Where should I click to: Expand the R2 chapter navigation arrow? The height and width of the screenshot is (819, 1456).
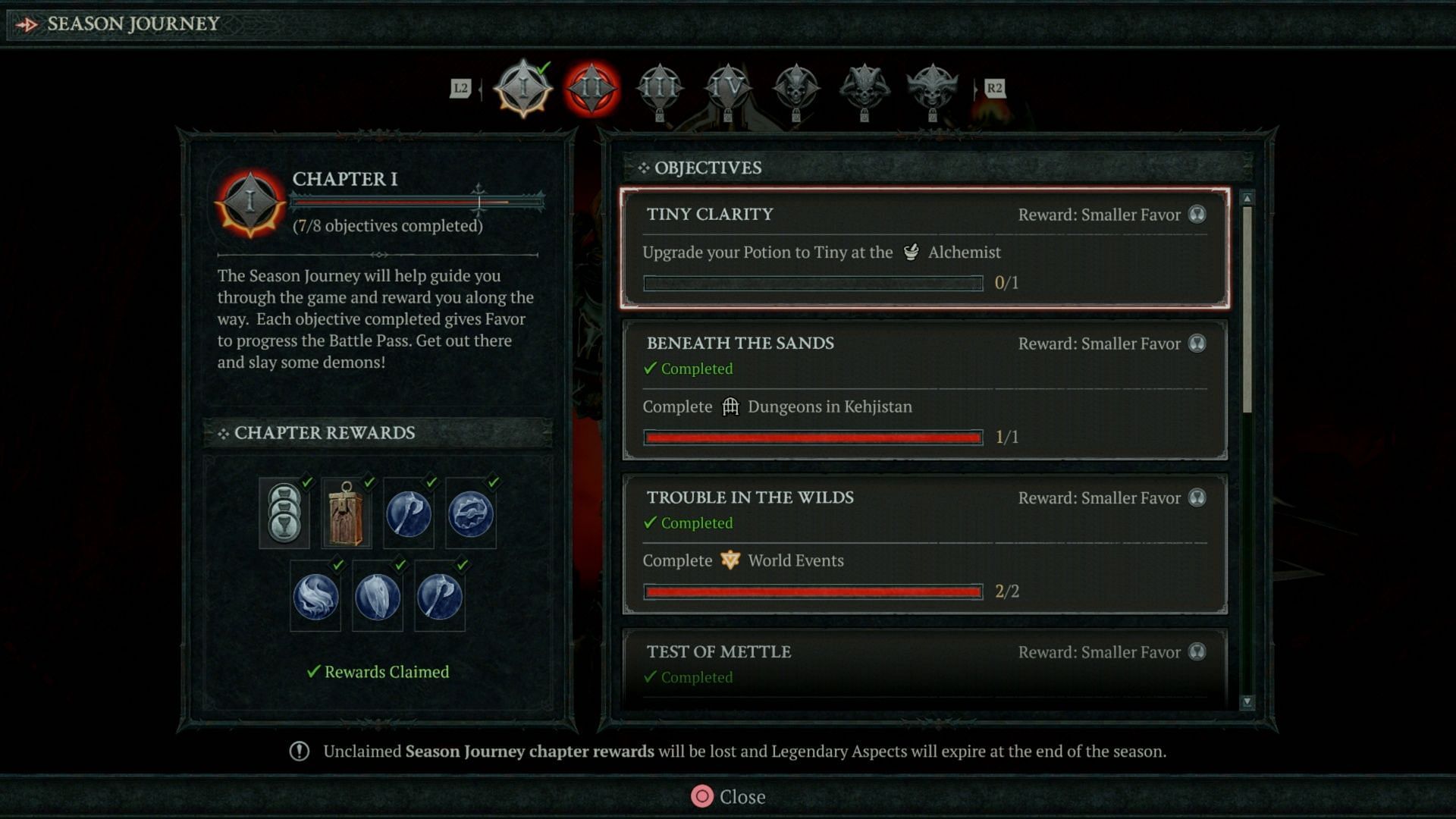pos(993,88)
